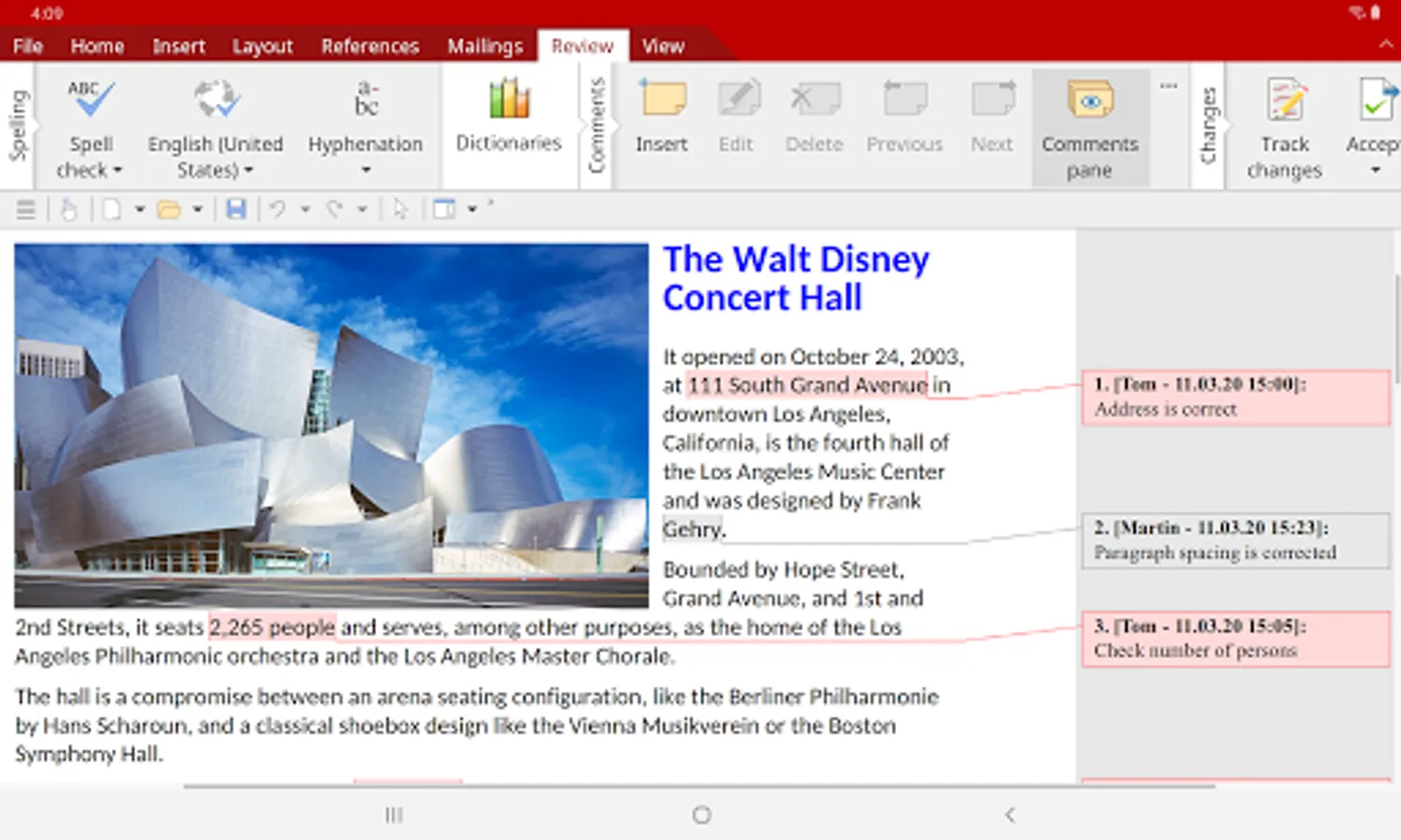This screenshot has width=1401, height=840.
Task: Switch to the References tab
Action: point(370,46)
